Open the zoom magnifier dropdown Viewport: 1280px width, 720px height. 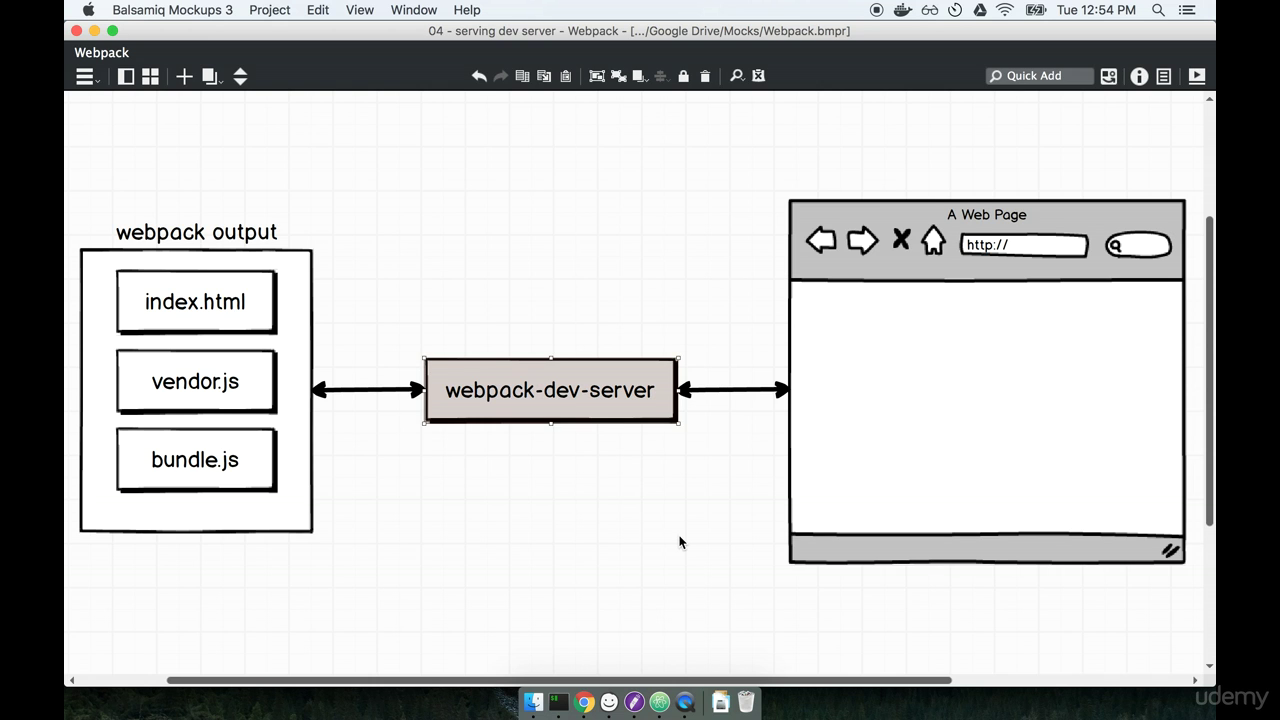tap(737, 76)
